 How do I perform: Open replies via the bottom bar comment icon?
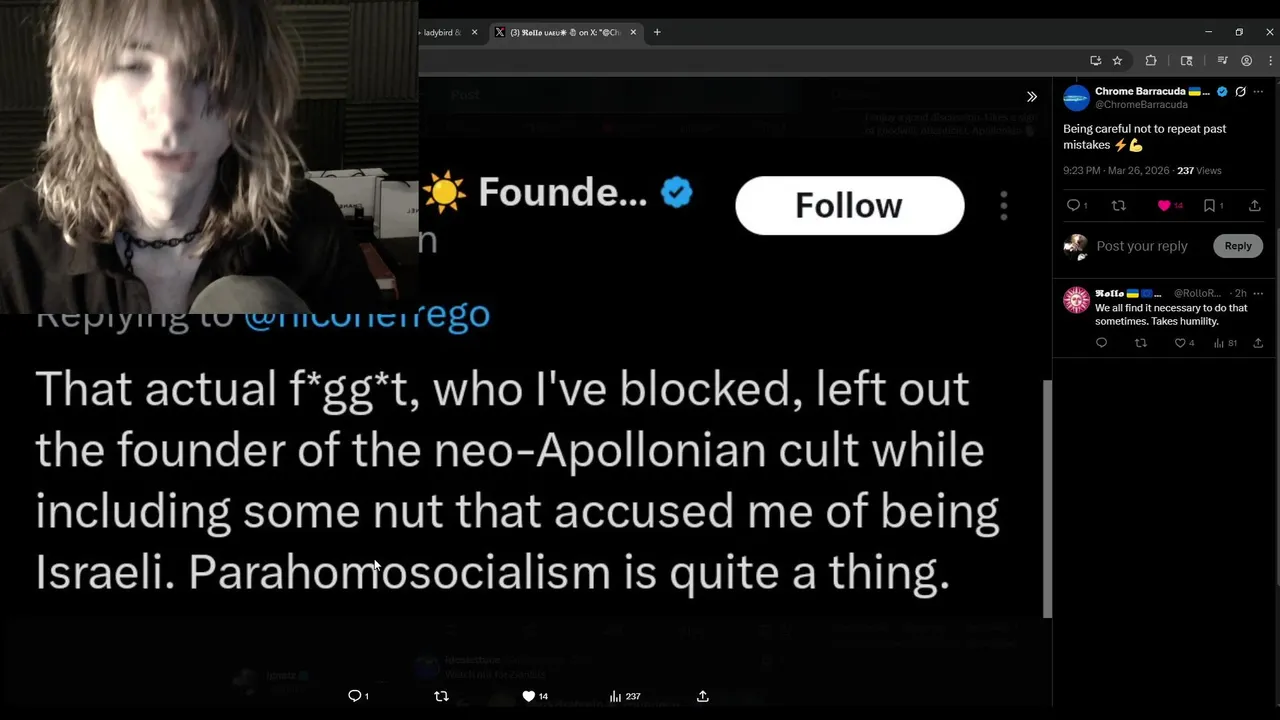click(354, 696)
